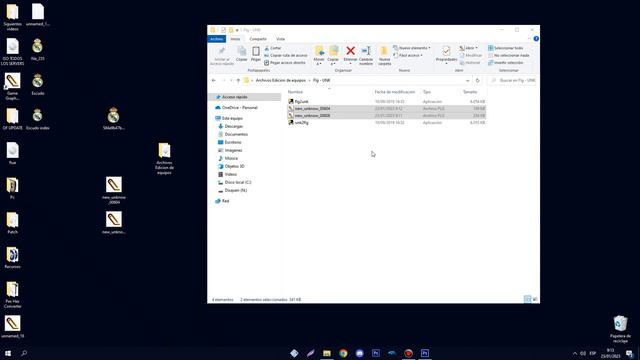Click the Up one level arrow
The width and height of the screenshot is (640, 360).
[x=238, y=80]
